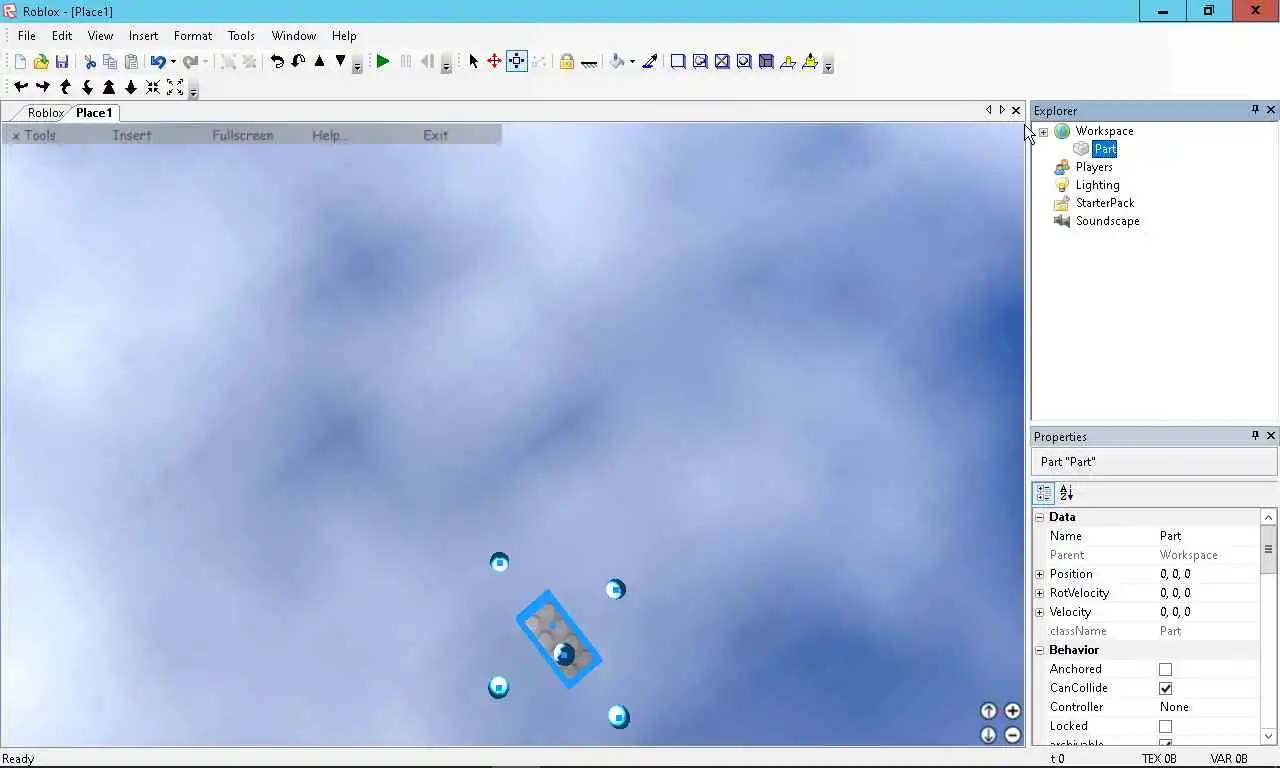Open the Insert menu in menu bar
Viewport: 1280px width, 768px height.
143,35
